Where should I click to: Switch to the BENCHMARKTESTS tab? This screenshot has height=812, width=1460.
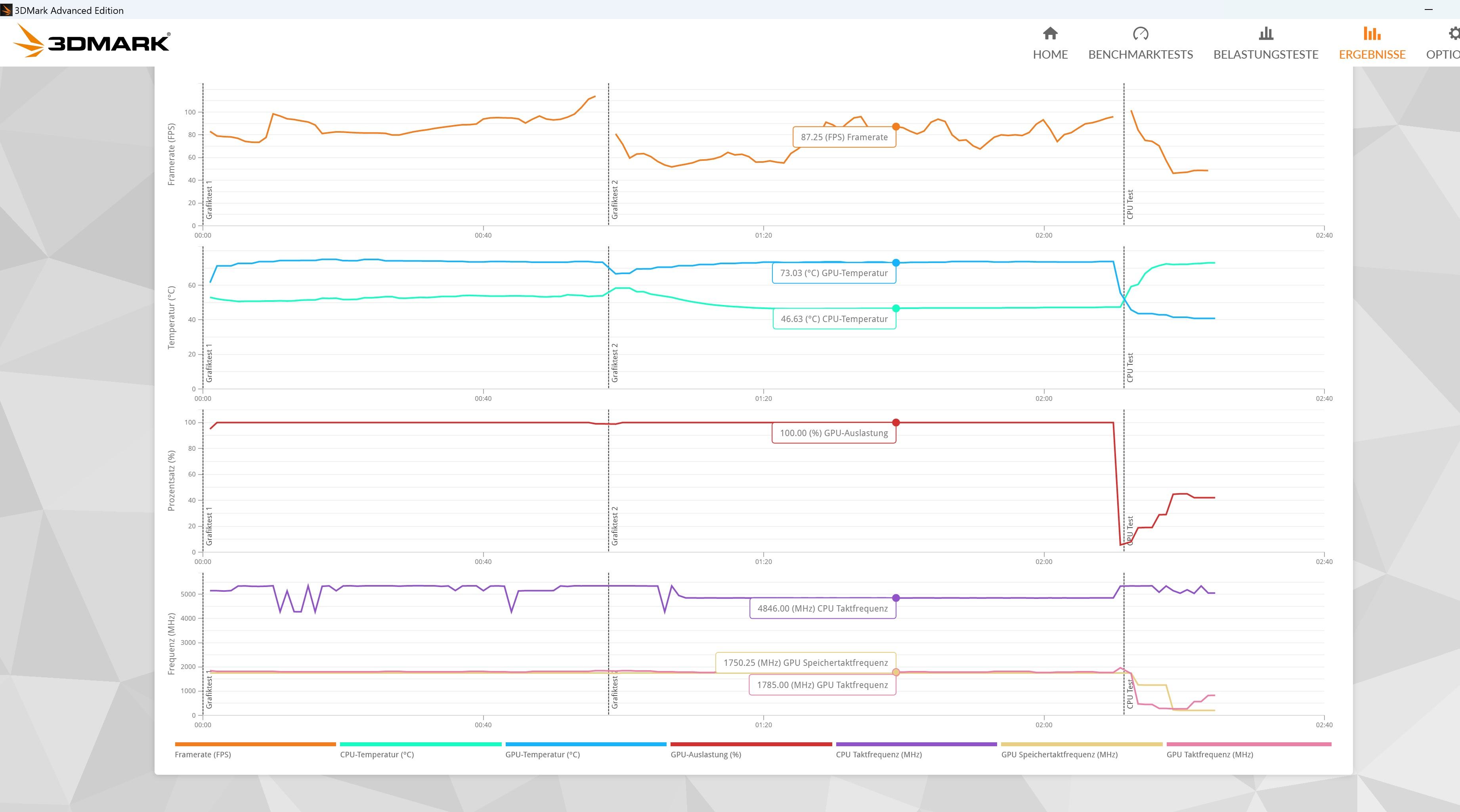click(x=1140, y=54)
